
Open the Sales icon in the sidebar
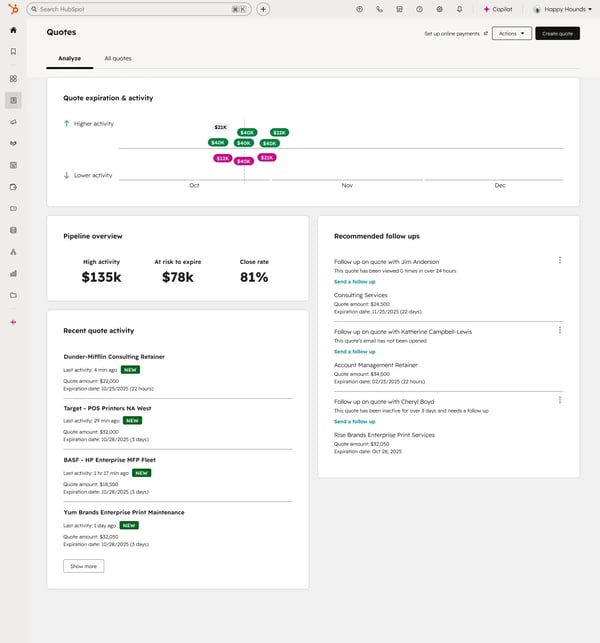[x=14, y=165]
